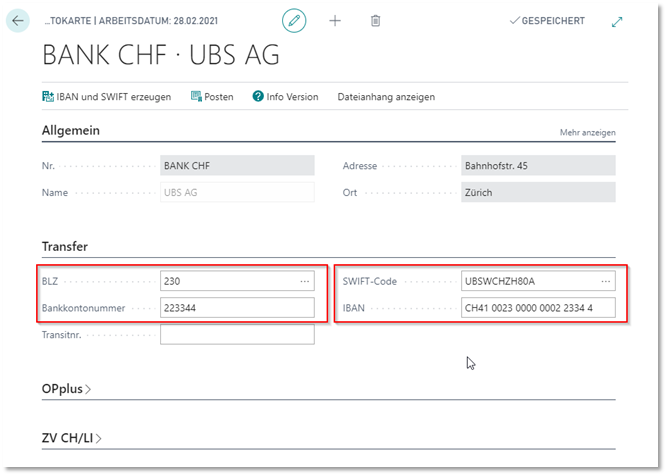Click the Posten ledger icon
This screenshot has height=476, width=667.
(x=196, y=97)
